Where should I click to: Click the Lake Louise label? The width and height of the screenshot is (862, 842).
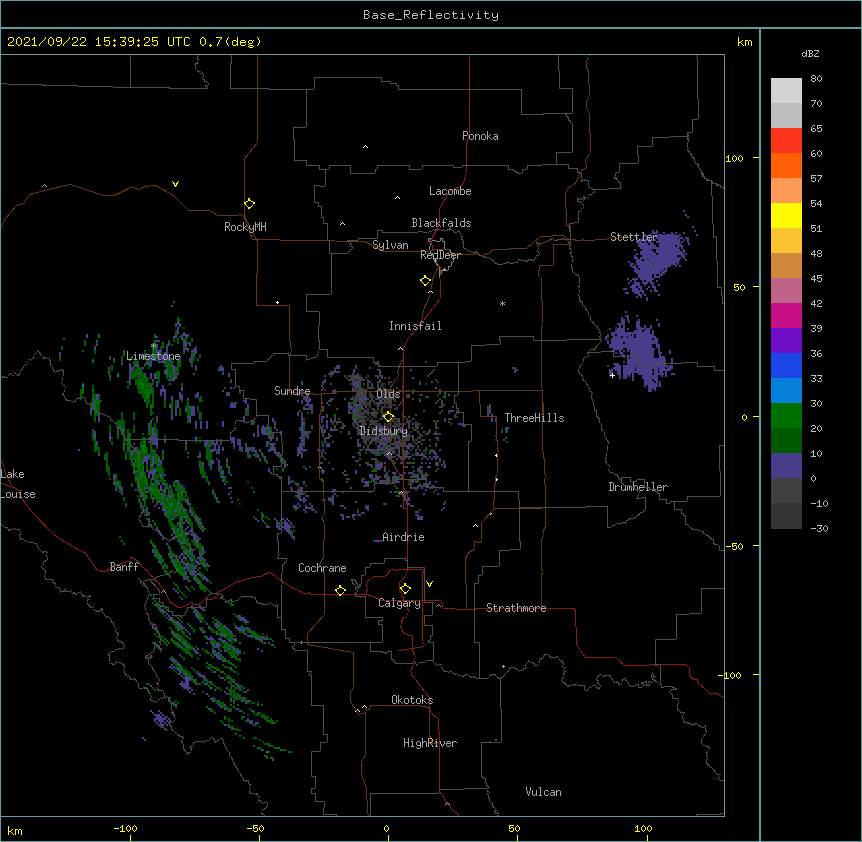coord(18,484)
